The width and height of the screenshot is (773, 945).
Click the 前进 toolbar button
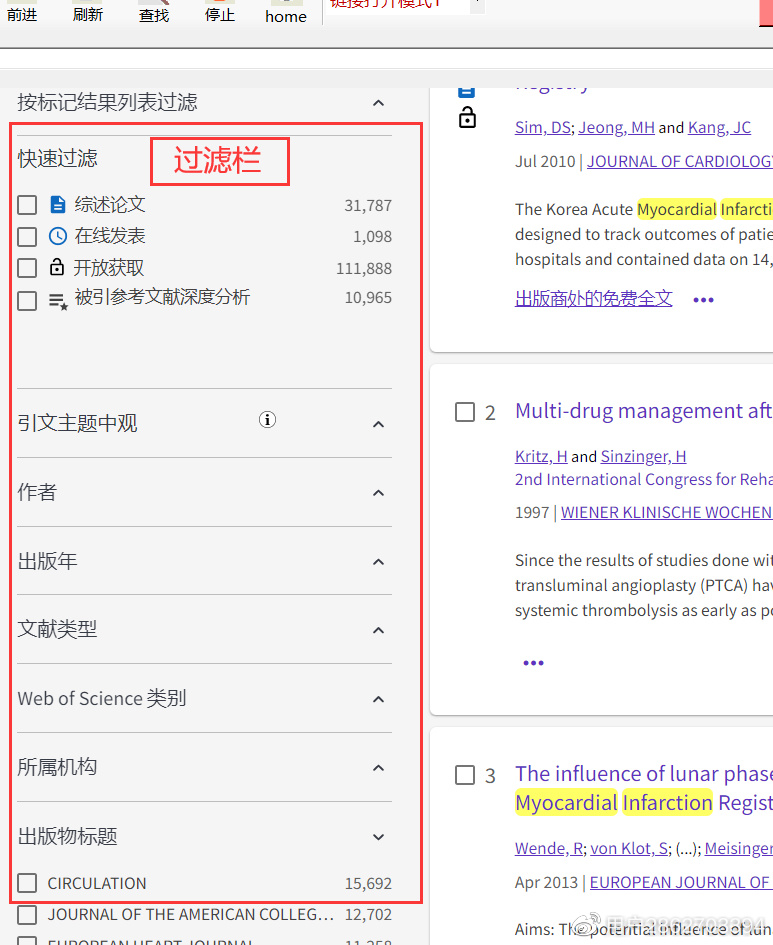click(22, 12)
